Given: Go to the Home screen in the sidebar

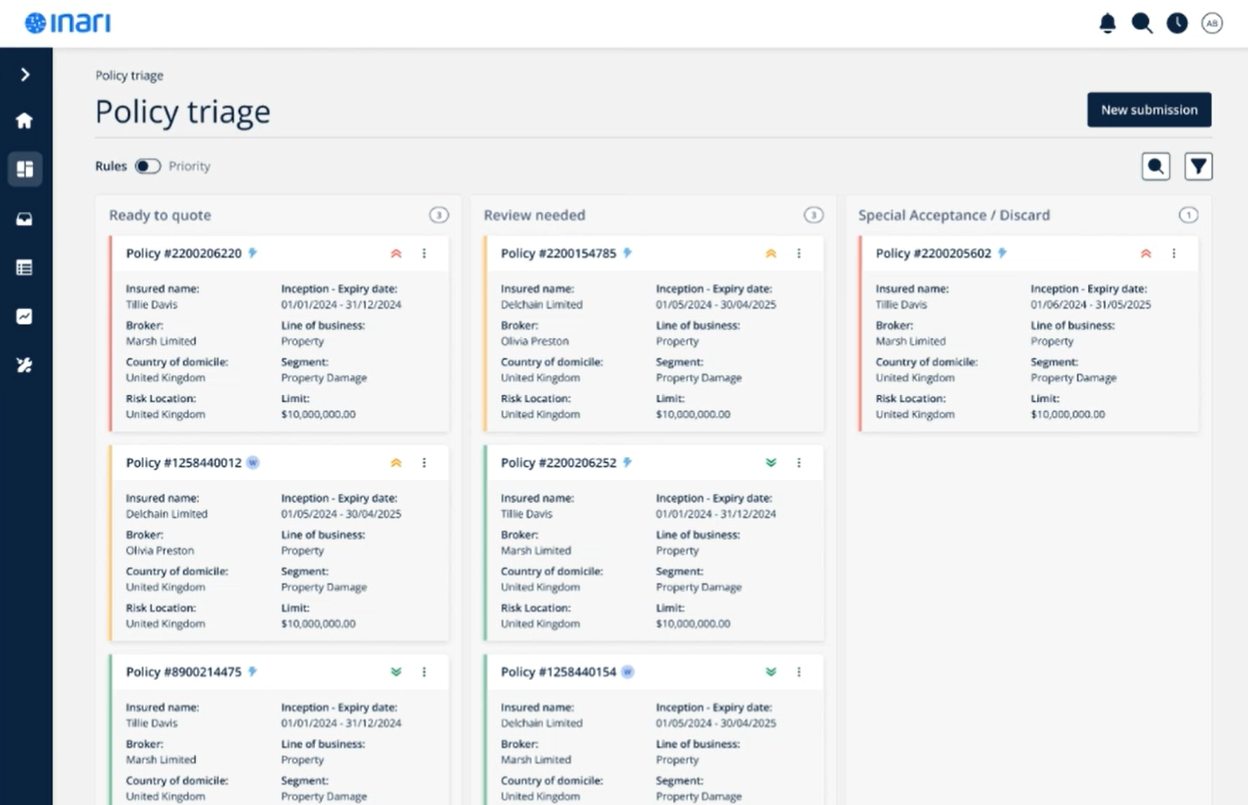Looking at the screenshot, I should tap(24, 119).
